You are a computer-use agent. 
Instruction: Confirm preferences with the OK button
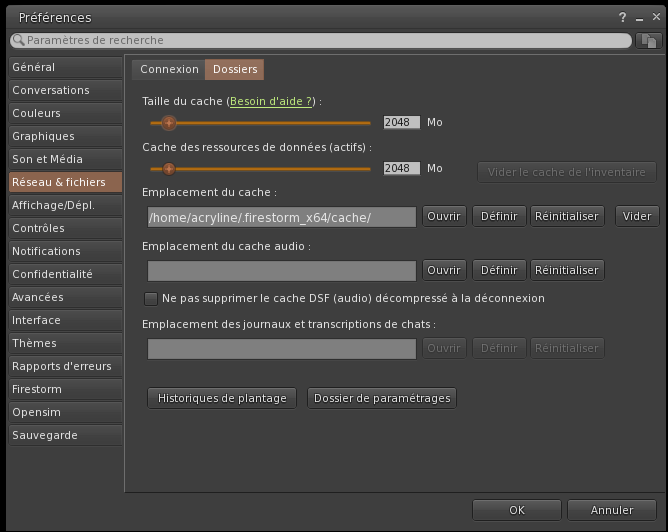tap(516, 510)
